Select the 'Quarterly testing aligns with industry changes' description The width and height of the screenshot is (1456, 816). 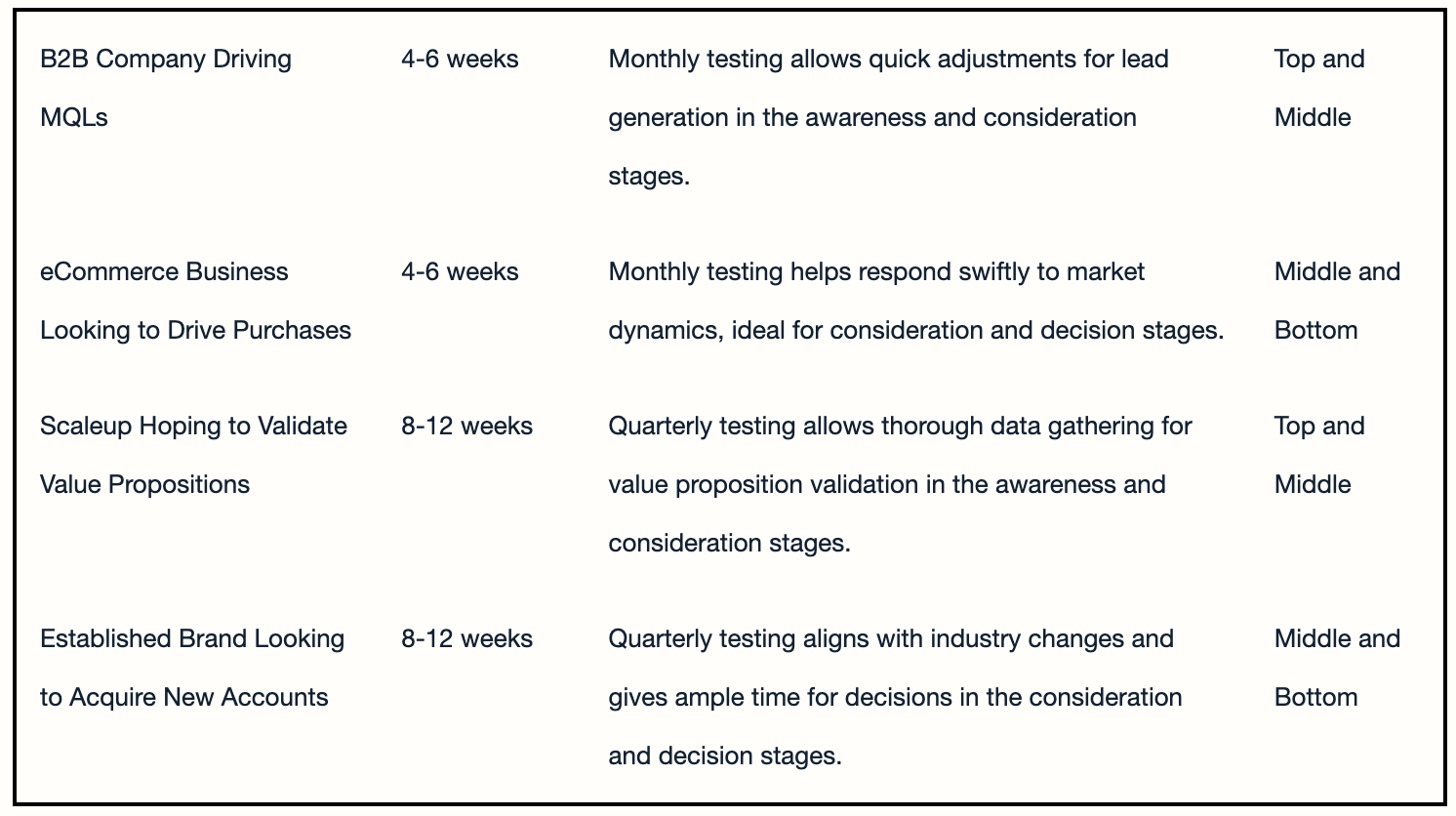pos(895,697)
